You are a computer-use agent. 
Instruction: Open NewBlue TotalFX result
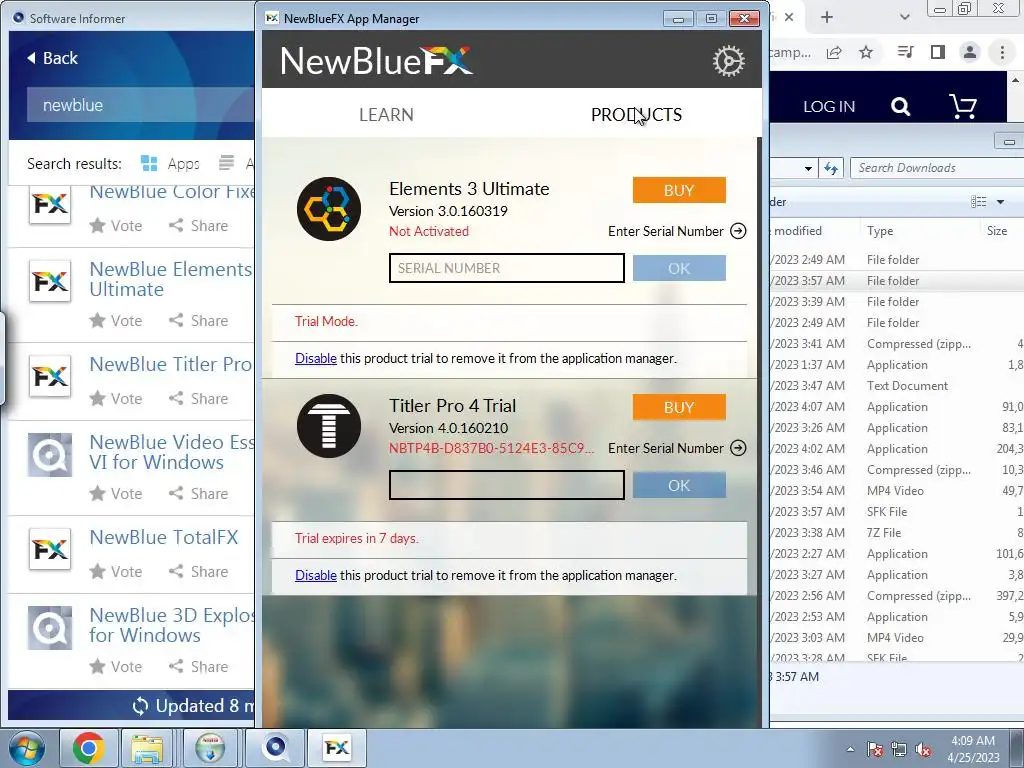coord(164,537)
